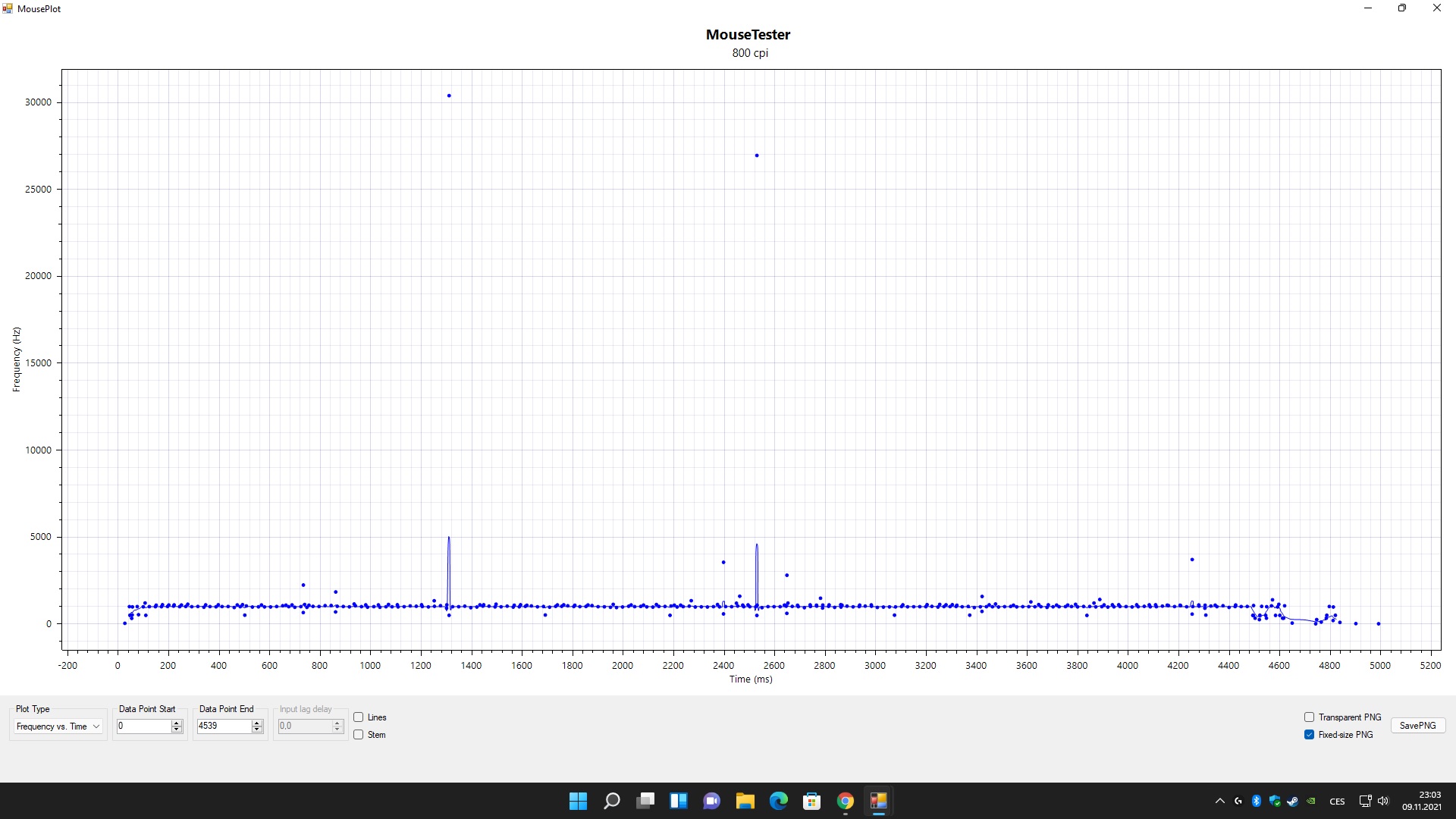Restore down the MousePlot window
1456x819 pixels.
pos(1402,8)
